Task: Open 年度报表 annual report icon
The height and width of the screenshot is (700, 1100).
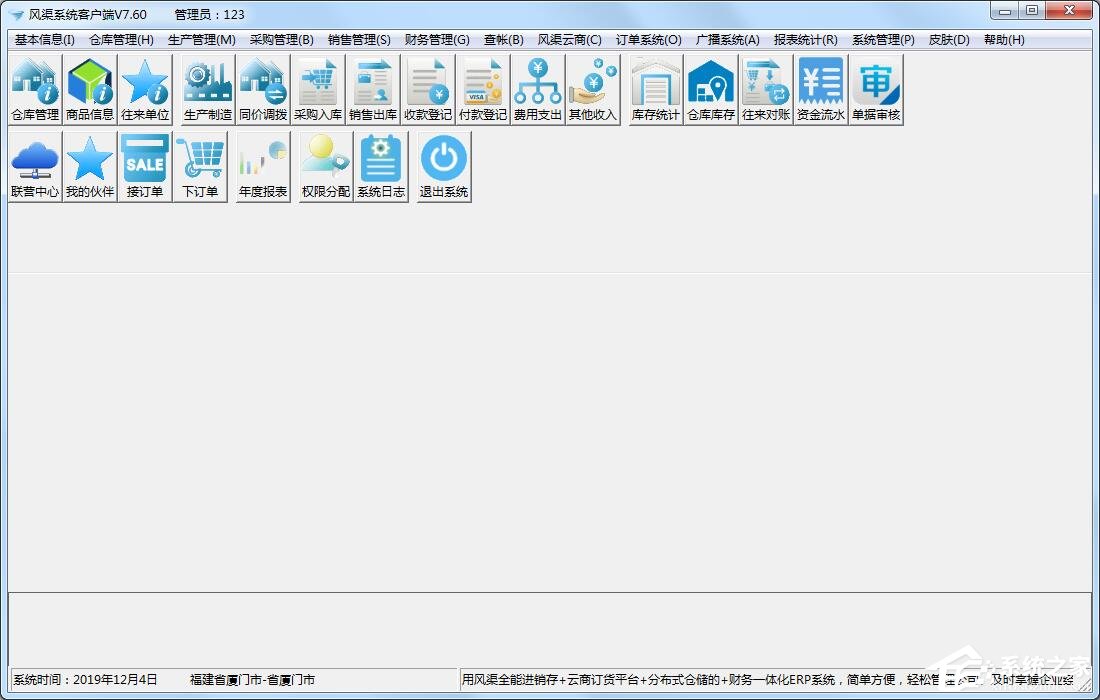Action: point(263,167)
